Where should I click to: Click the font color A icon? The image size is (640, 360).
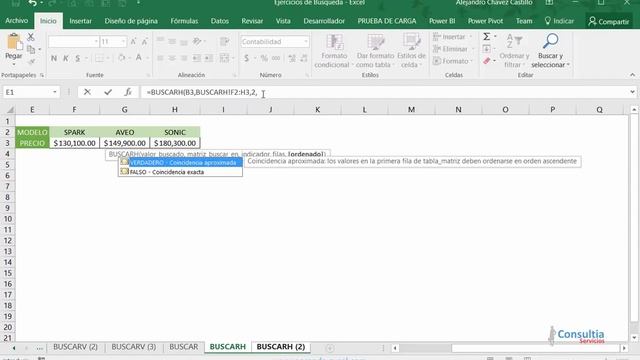139,58
